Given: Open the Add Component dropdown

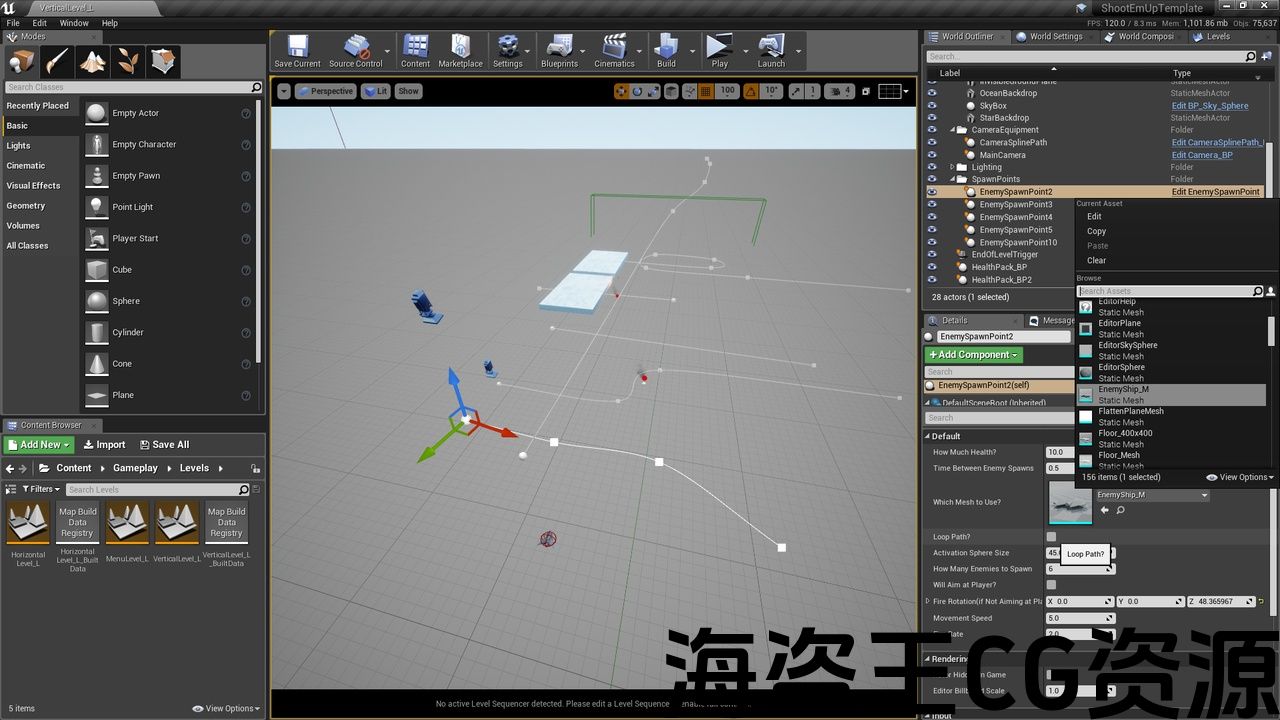Looking at the screenshot, I should click(973, 355).
